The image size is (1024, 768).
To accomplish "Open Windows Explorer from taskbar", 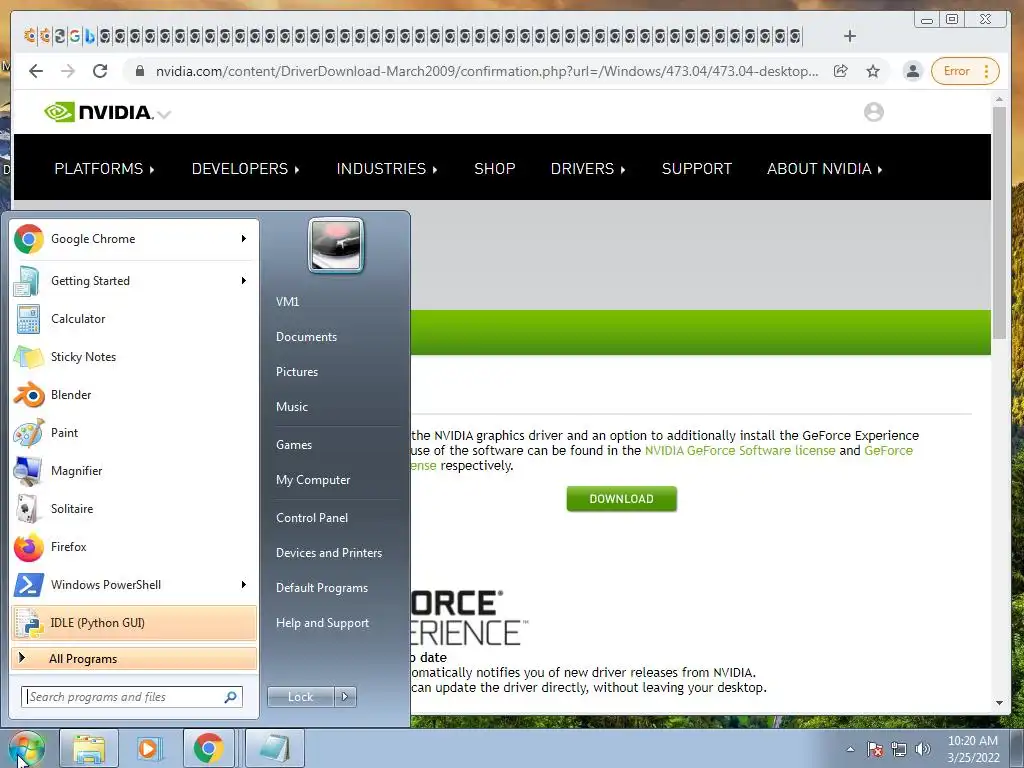I will (89, 748).
